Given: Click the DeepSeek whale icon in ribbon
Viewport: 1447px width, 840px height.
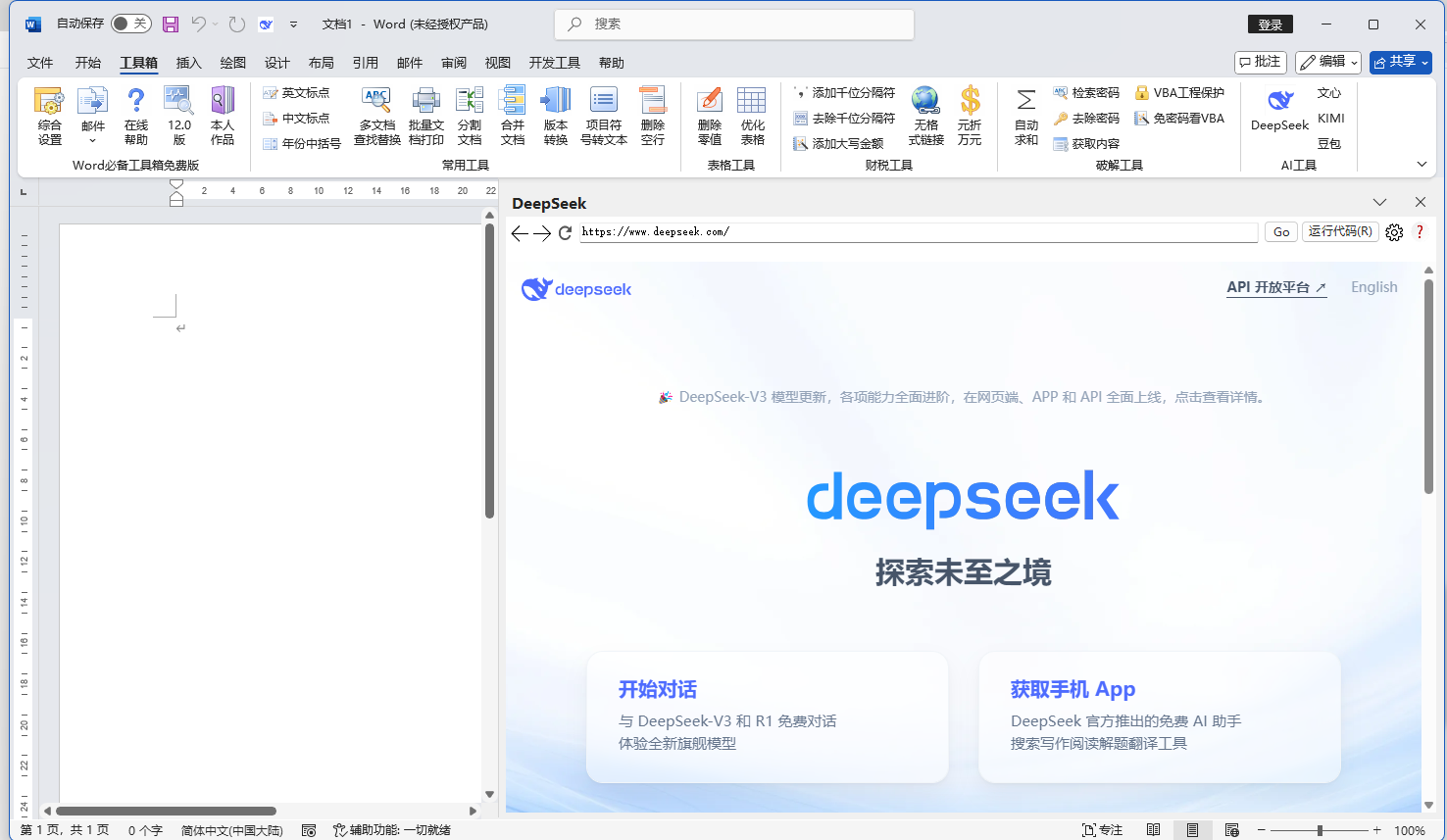Looking at the screenshot, I should click(x=1279, y=101).
